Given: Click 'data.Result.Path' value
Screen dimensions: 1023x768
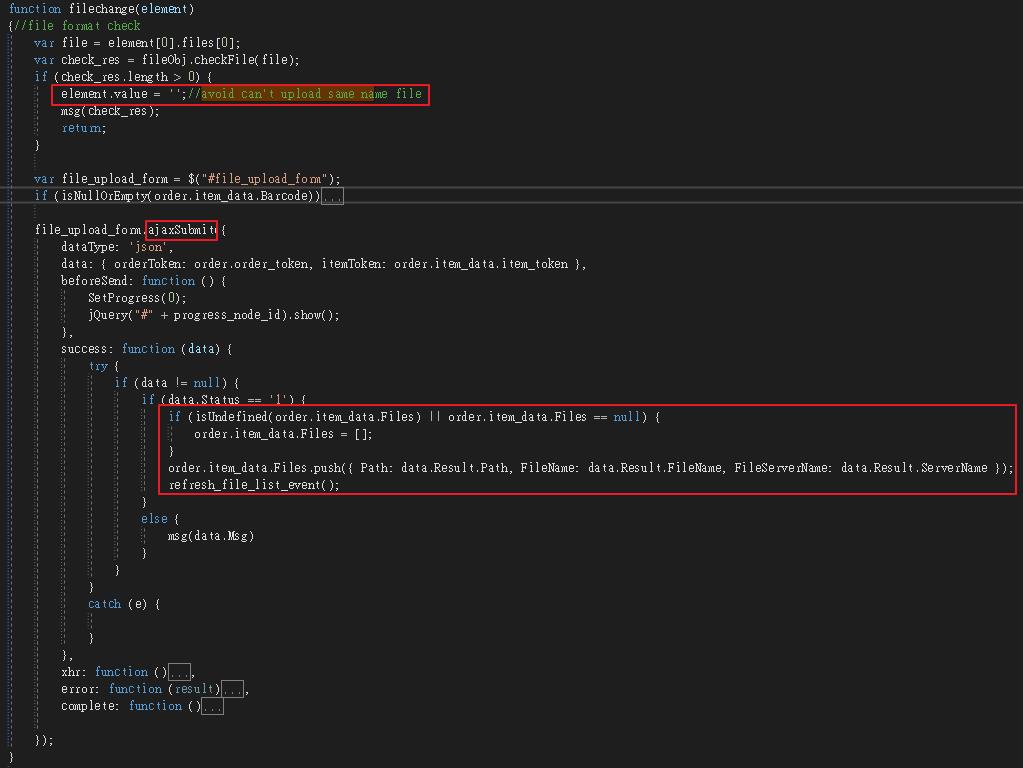Looking at the screenshot, I should tap(455, 467).
